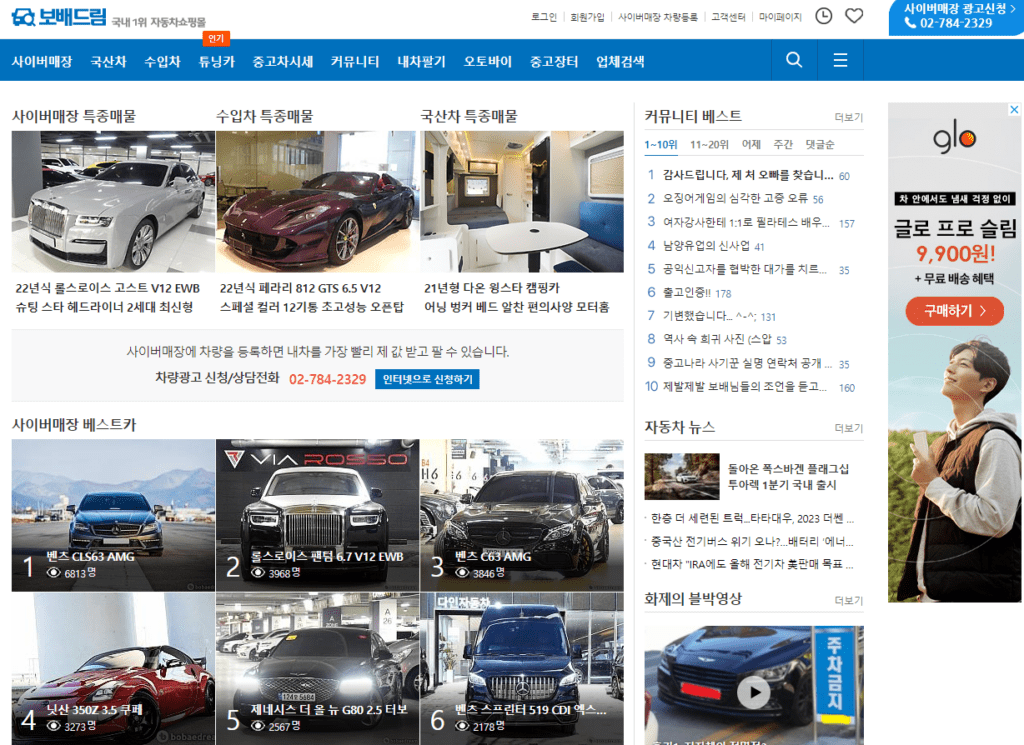This screenshot has width=1024, height=745.
Task: Open post 제발제발 보배님들의 조언을
Action: [x=744, y=387]
